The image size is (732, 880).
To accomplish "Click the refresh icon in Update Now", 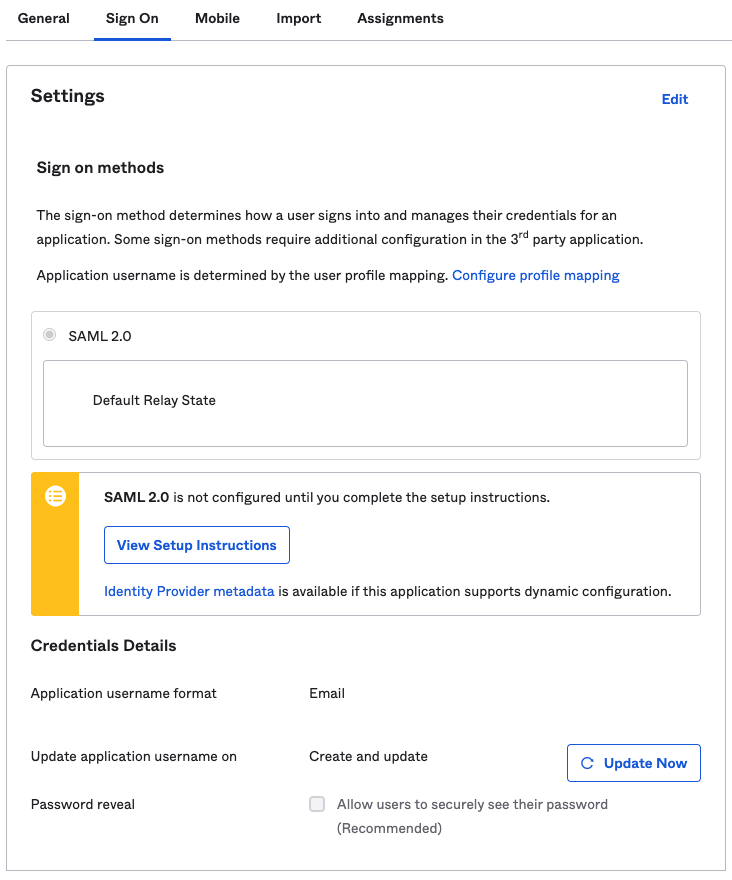I will pos(587,763).
